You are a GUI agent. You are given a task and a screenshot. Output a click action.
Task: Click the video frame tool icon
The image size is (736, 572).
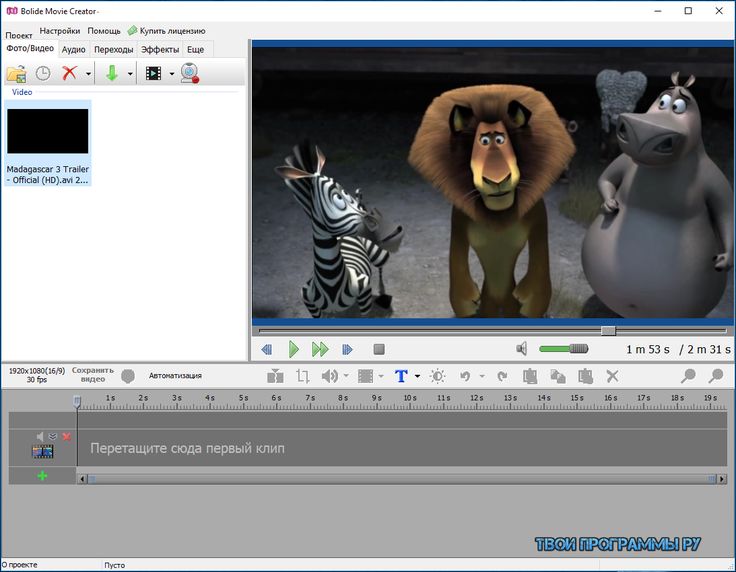click(x=365, y=376)
